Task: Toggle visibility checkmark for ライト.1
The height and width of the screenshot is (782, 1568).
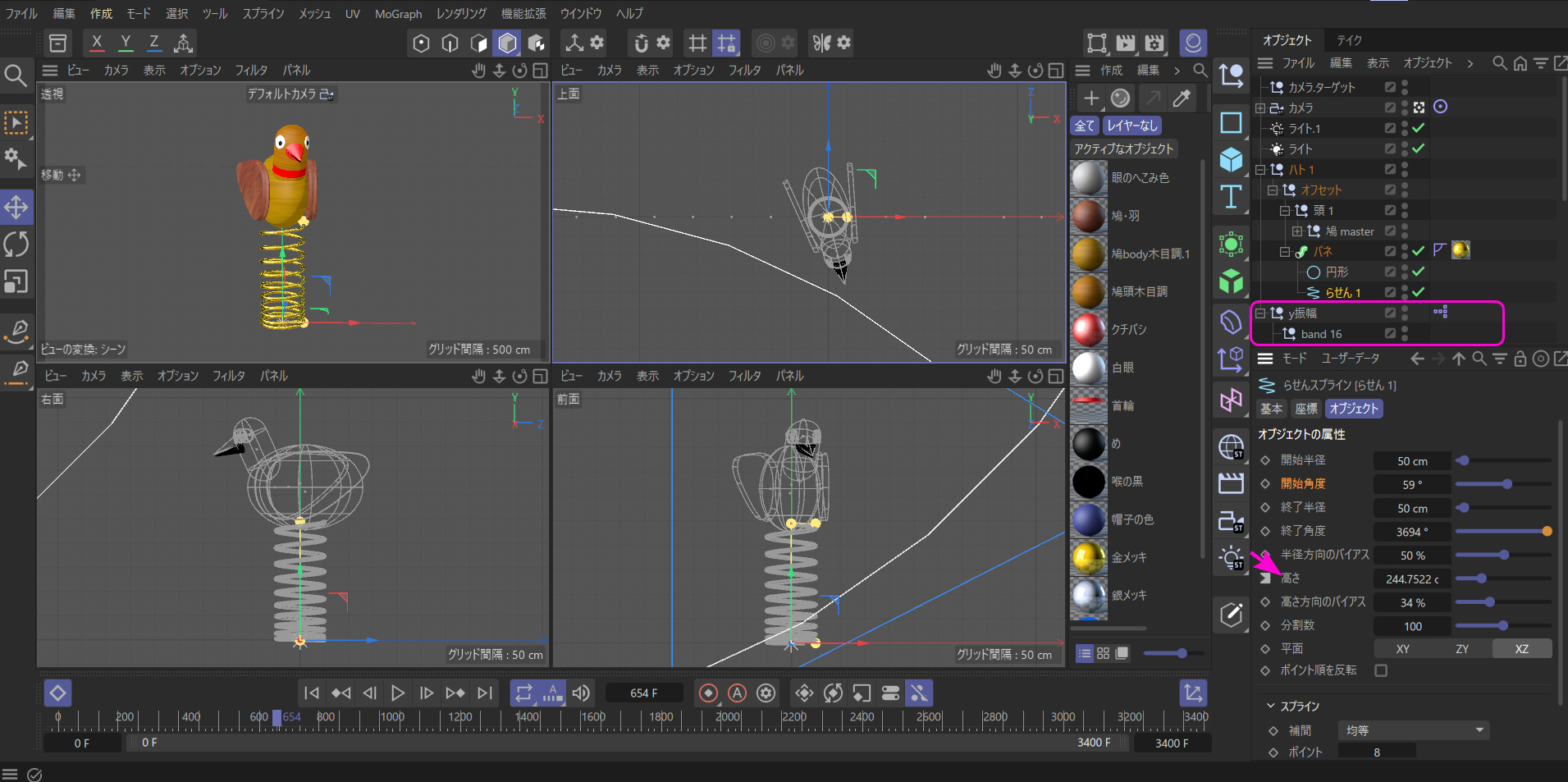Action: [x=1418, y=128]
